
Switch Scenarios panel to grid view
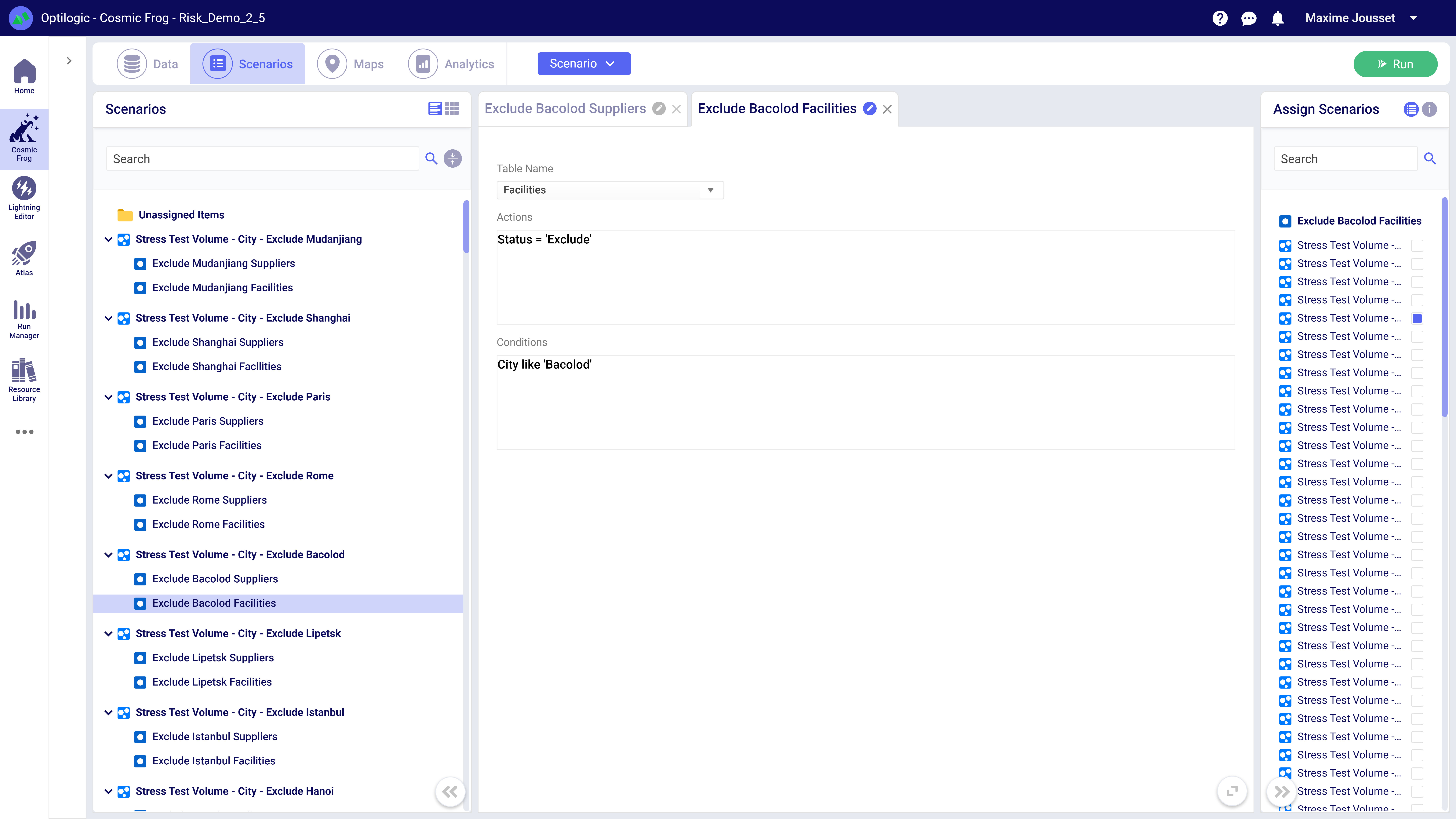pos(452,108)
